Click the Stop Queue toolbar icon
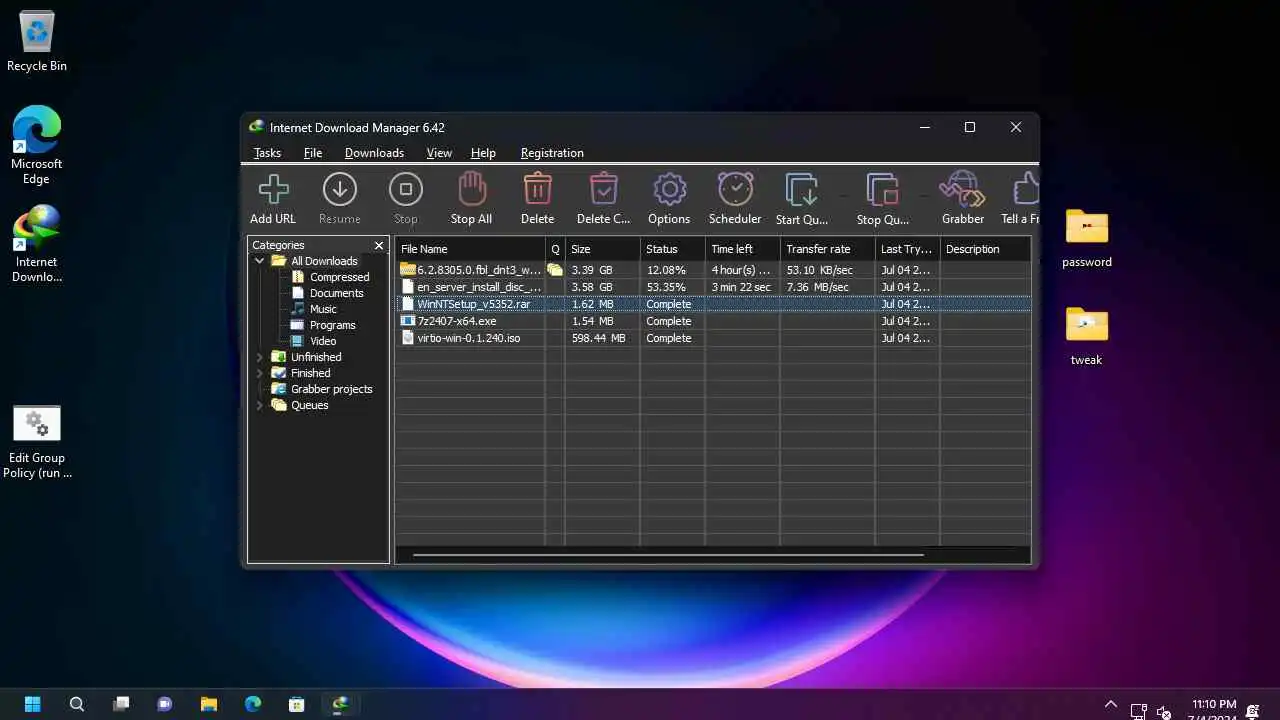Screen dimensions: 1280x720 coord(882,189)
